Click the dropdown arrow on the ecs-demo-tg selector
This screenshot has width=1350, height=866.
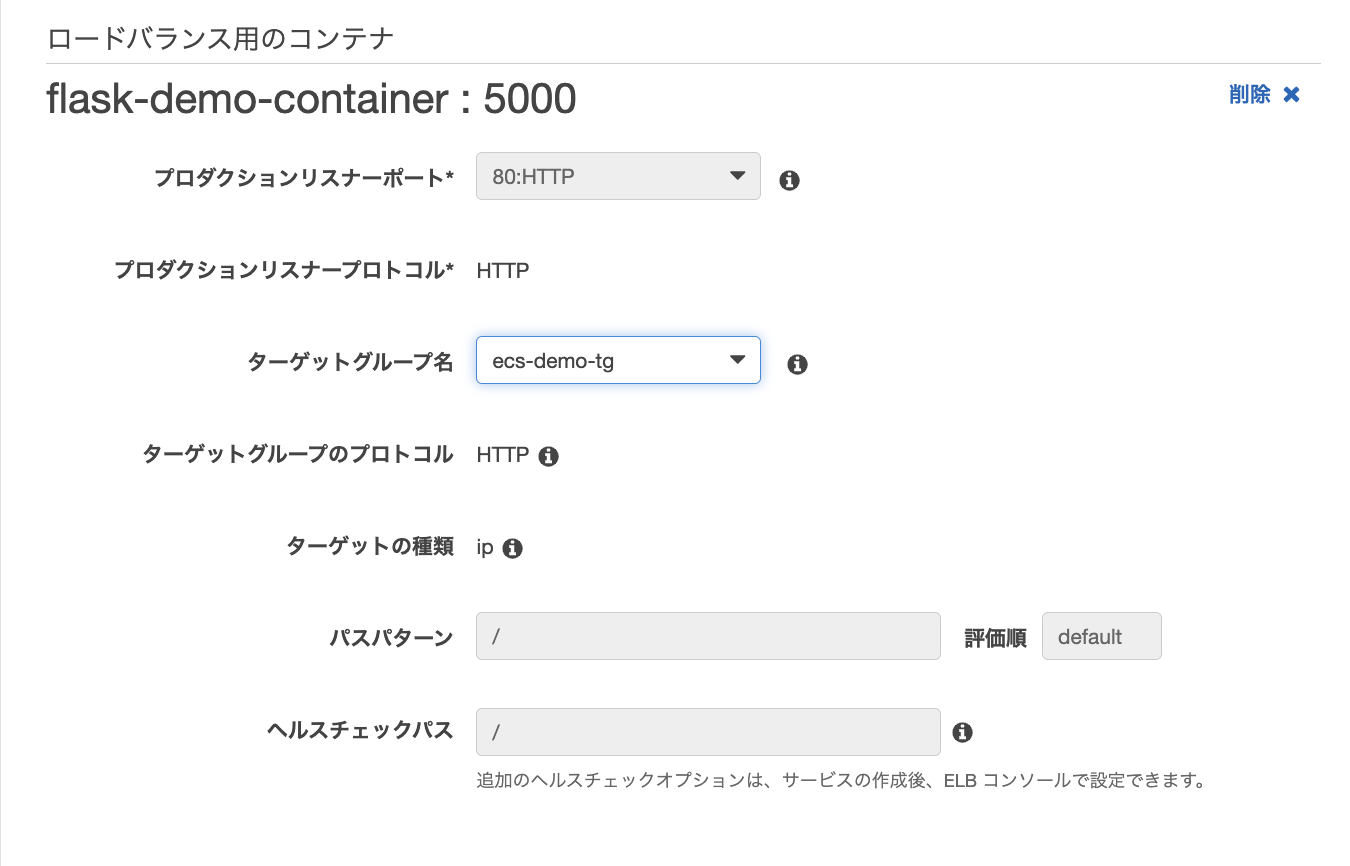tap(738, 360)
